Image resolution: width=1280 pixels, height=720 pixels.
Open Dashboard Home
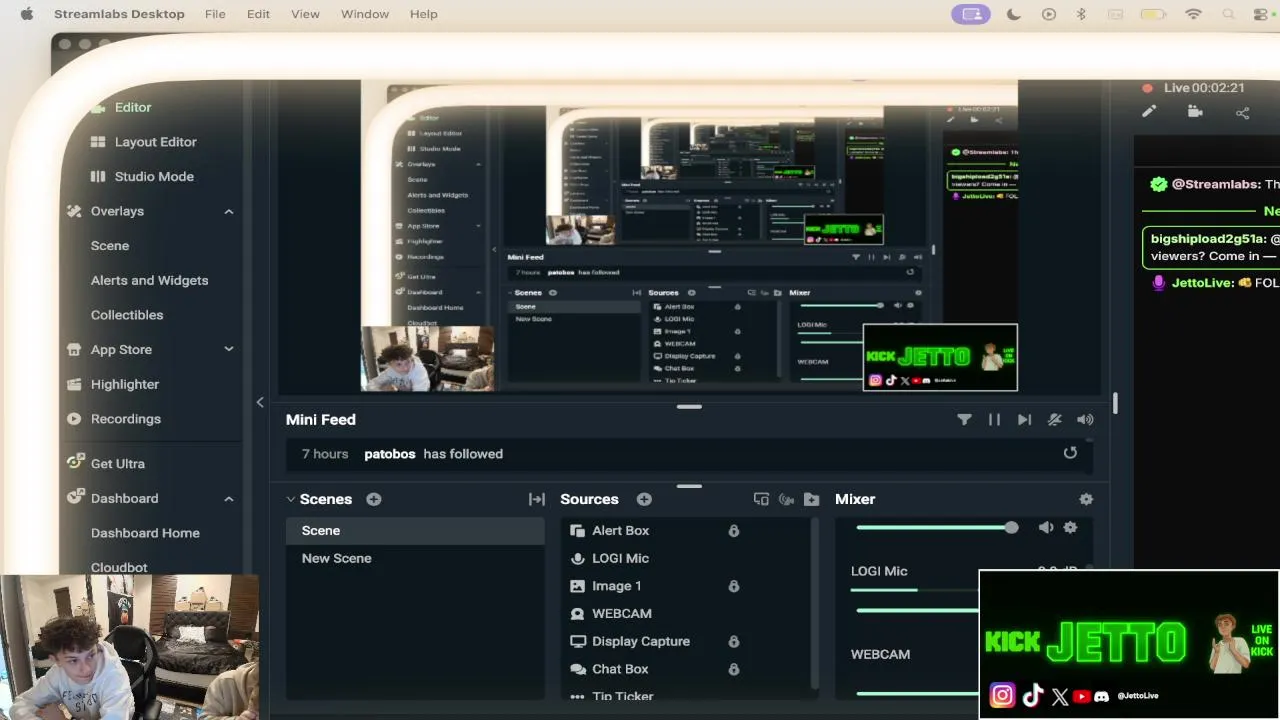[145, 533]
